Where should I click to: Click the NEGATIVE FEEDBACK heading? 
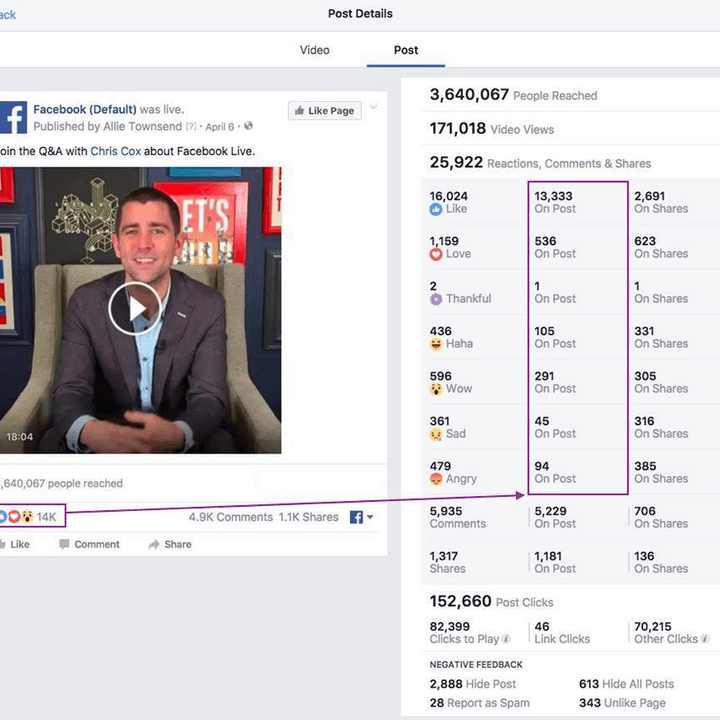point(476,664)
